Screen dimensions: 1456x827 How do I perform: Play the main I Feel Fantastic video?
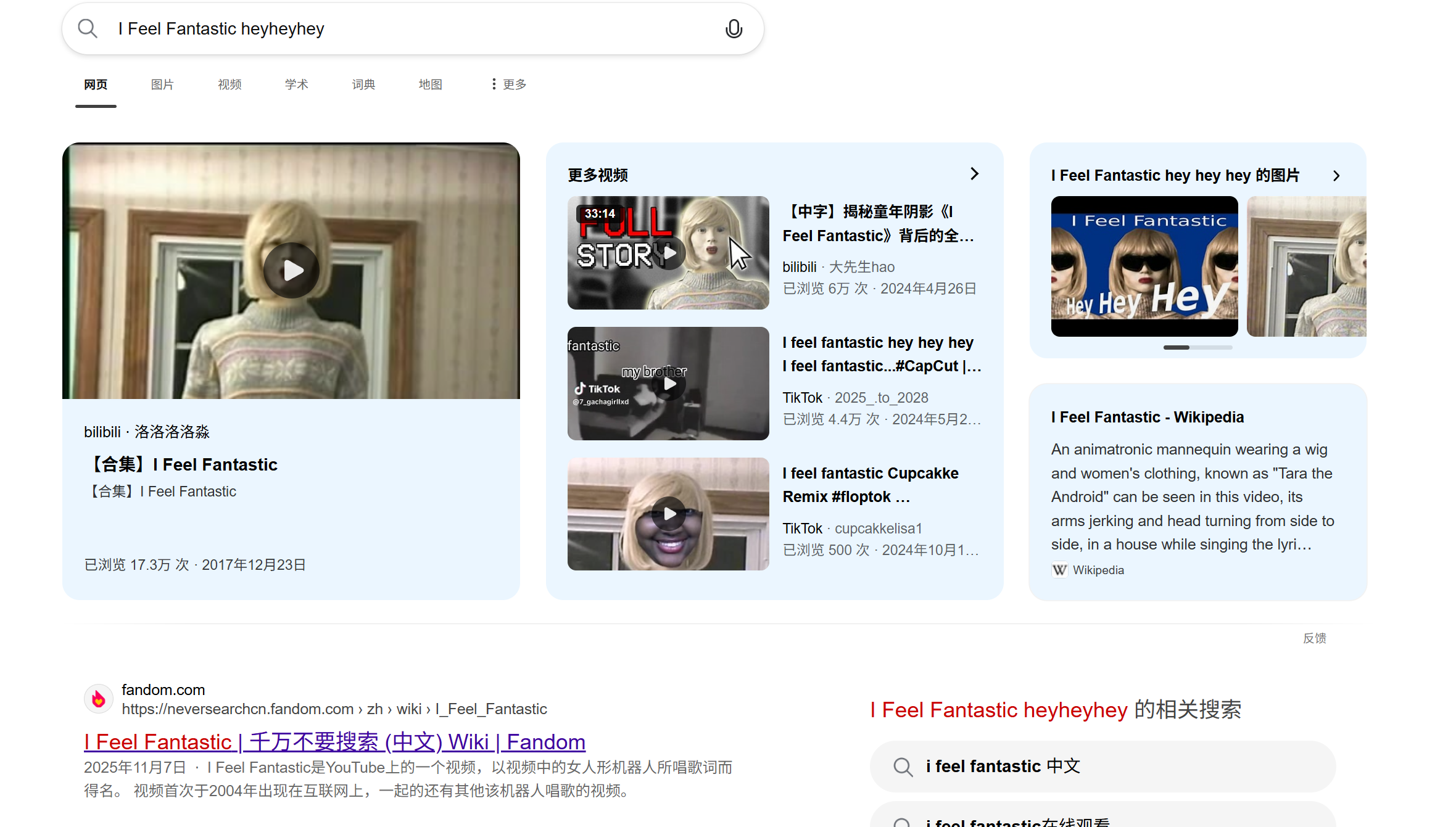(x=291, y=270)
